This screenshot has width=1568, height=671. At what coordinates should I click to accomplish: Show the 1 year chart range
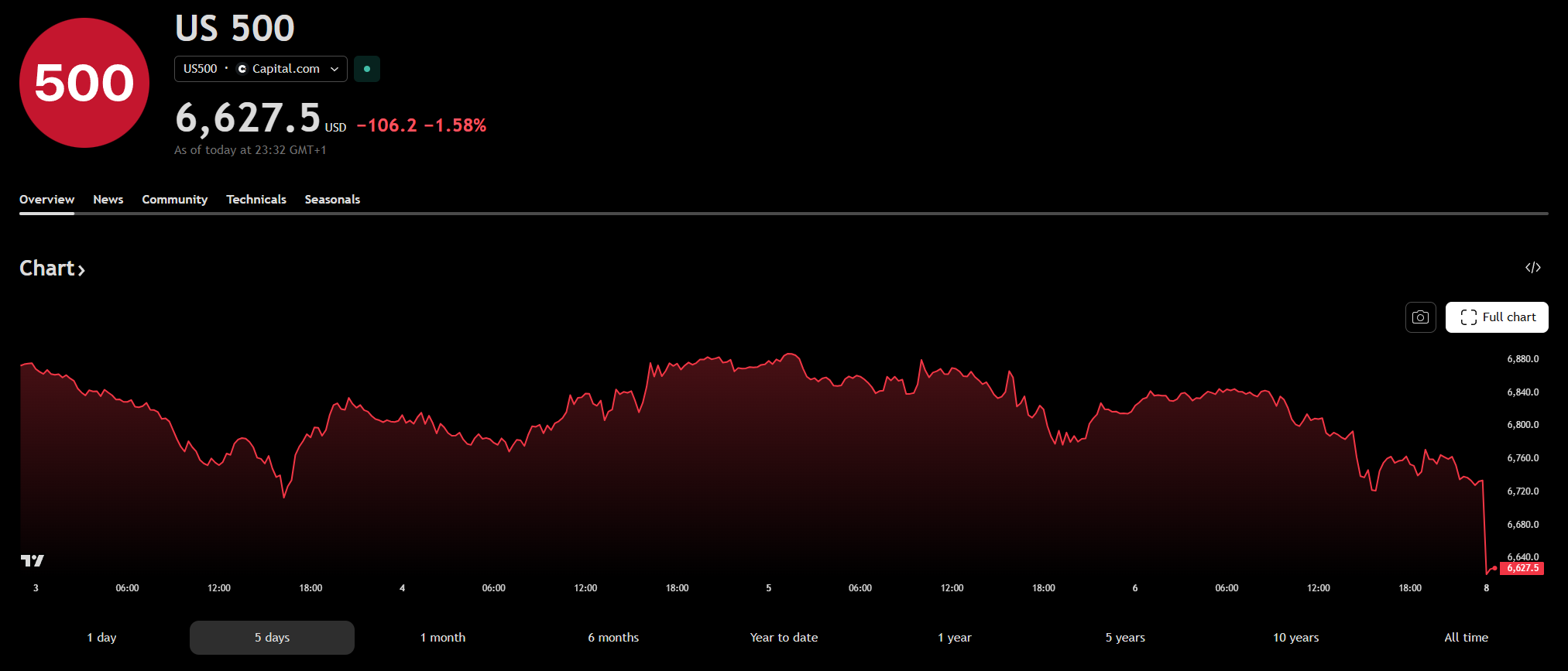tap(954, 638)
